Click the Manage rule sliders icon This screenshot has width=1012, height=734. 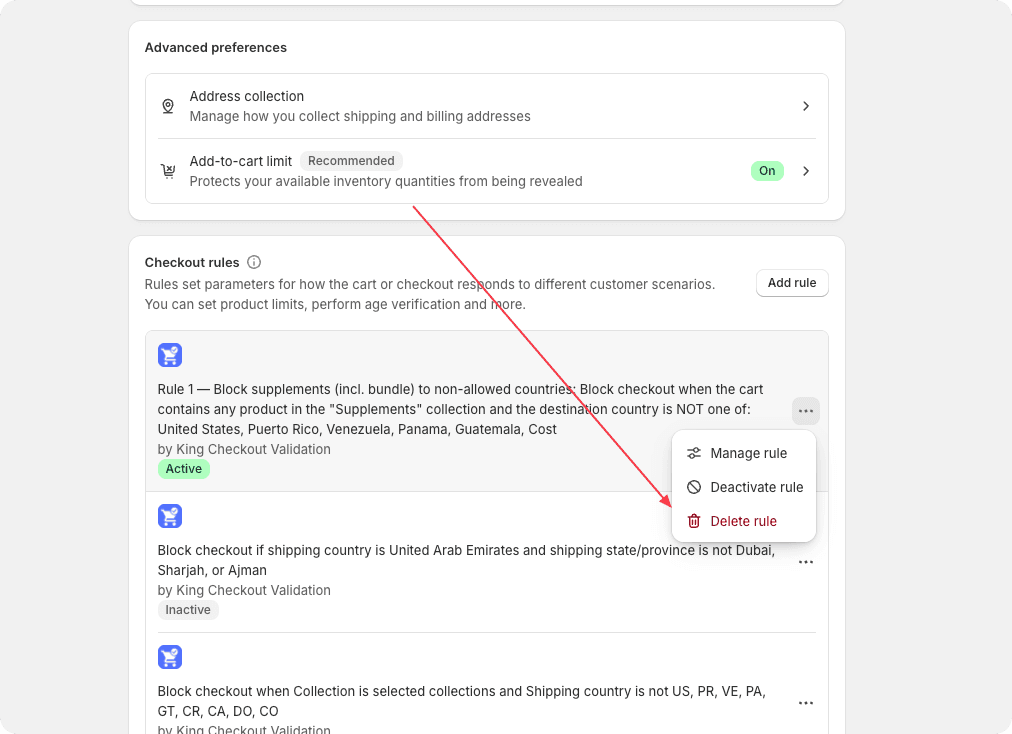tap(694, 453)
